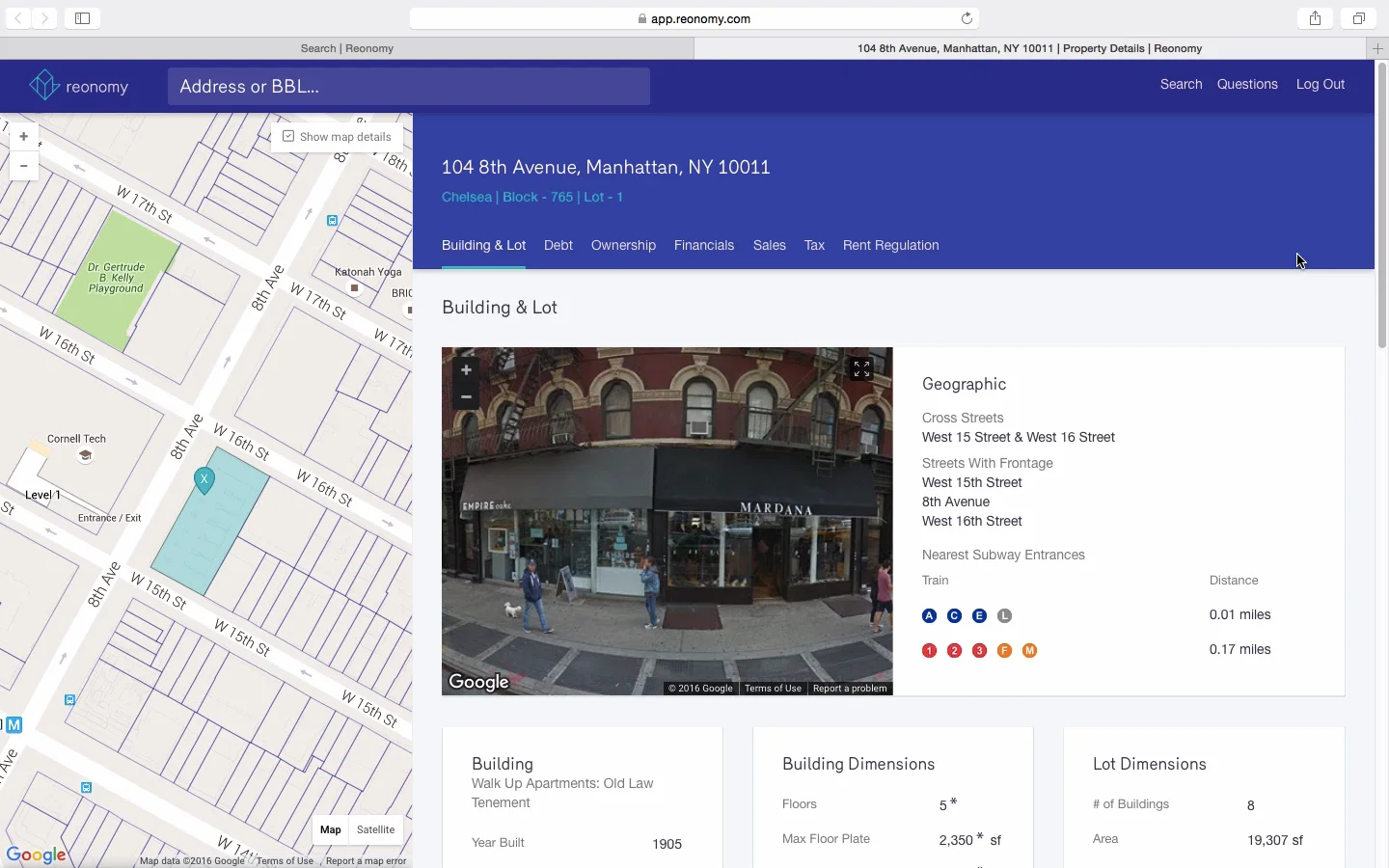This screenshot has height=868, width=1389.
Task: Zoom out on the street view photo
Action: pos(466,396)
